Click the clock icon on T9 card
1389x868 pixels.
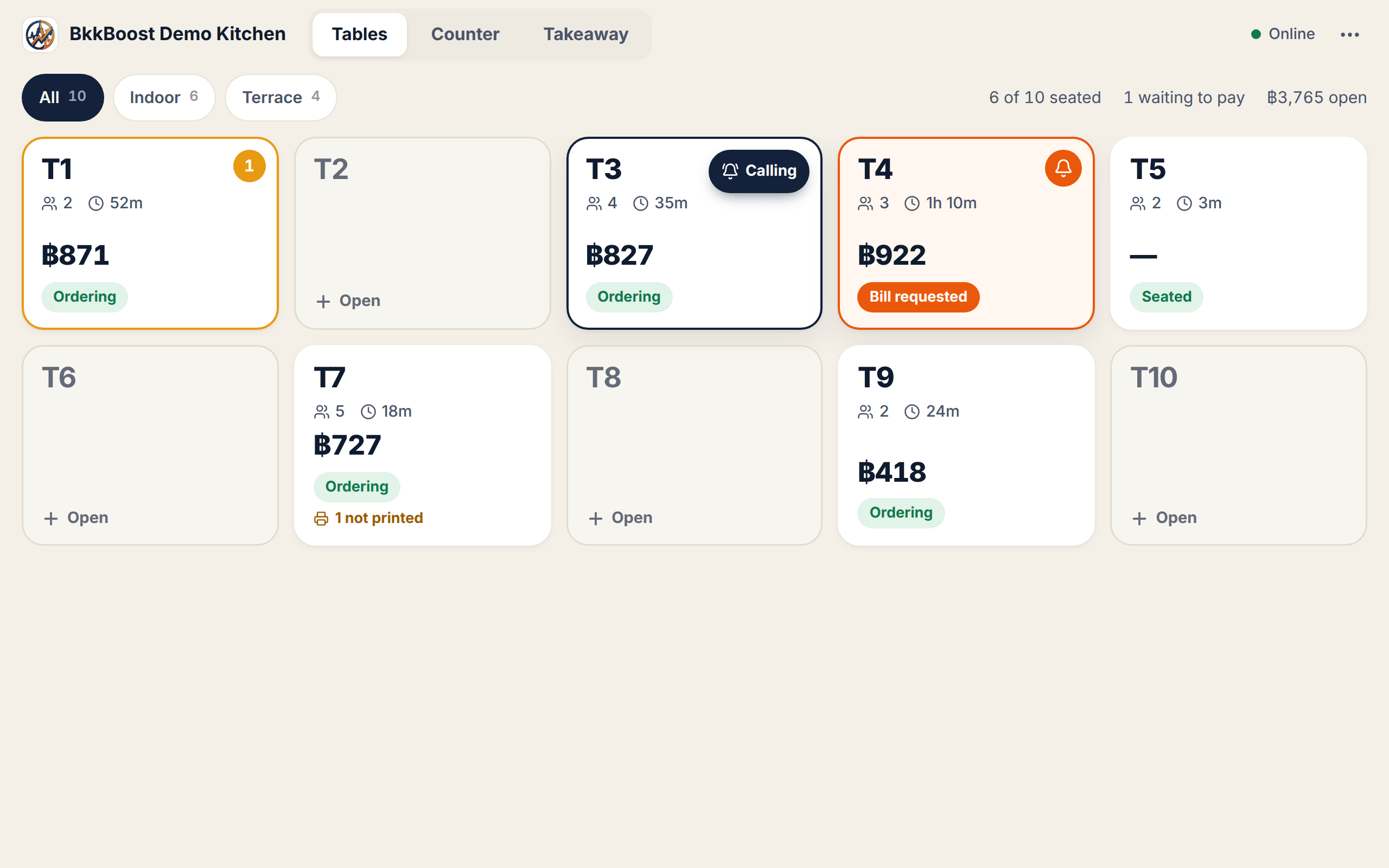(912, 412)
